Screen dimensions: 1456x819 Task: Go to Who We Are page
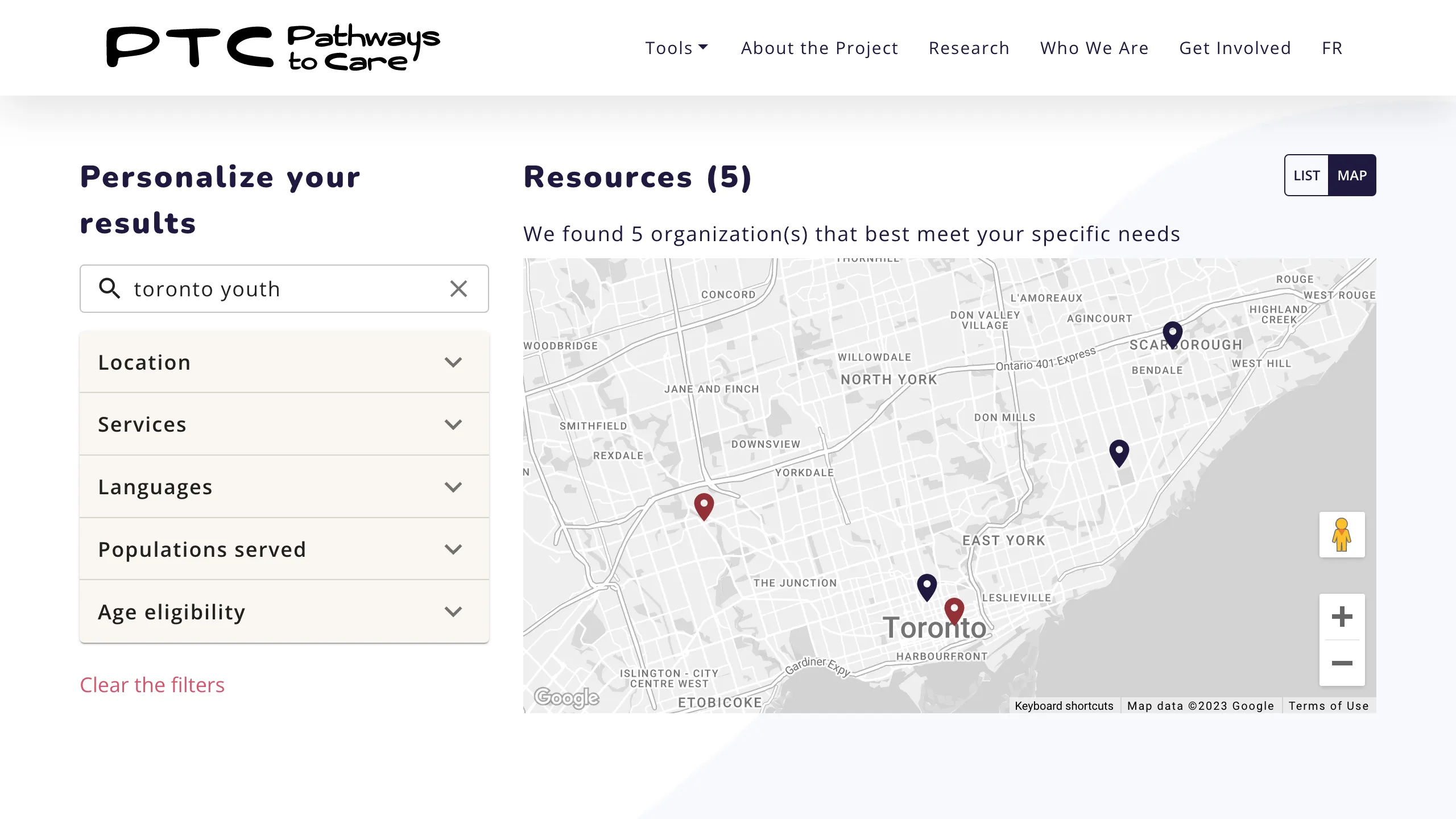pyautogui.click(x=1094, y=48)
